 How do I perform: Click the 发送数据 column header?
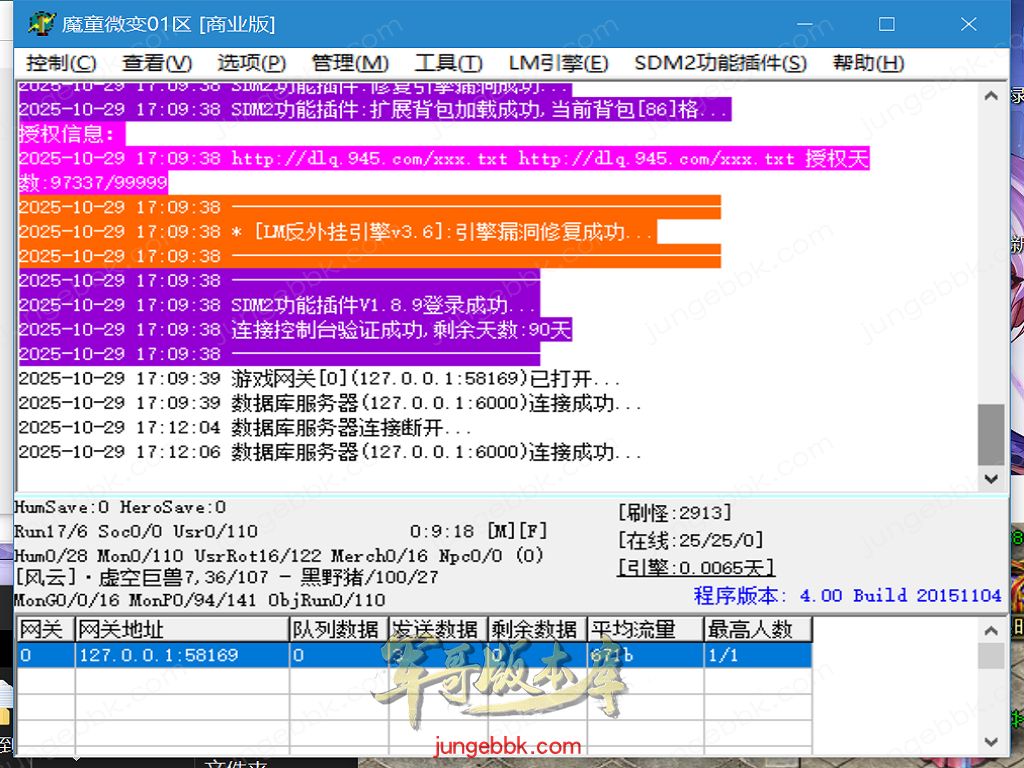436,630
